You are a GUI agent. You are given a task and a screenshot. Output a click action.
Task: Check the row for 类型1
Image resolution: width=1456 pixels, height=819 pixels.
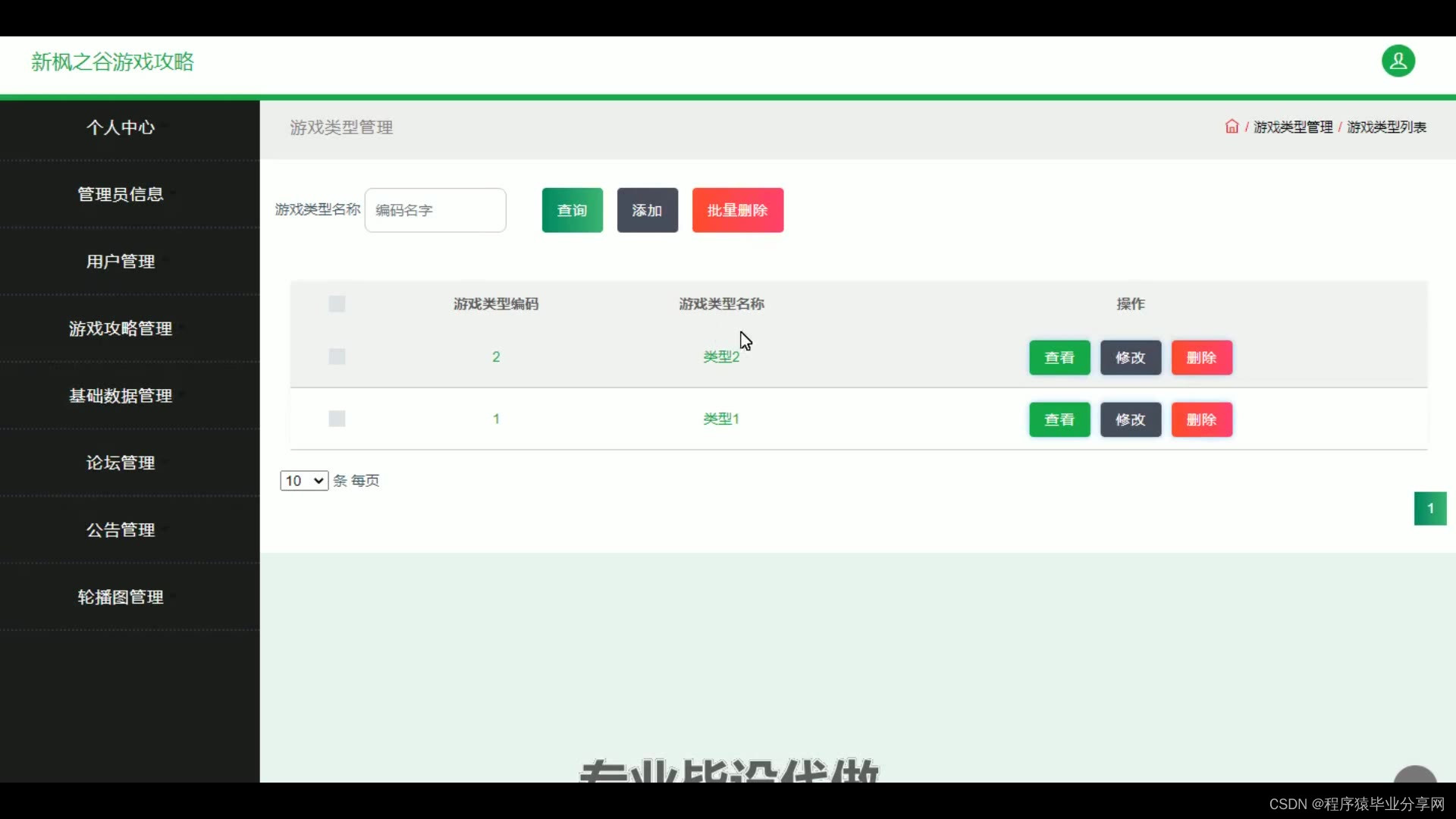pyautogui.click(x=337, y=419)
